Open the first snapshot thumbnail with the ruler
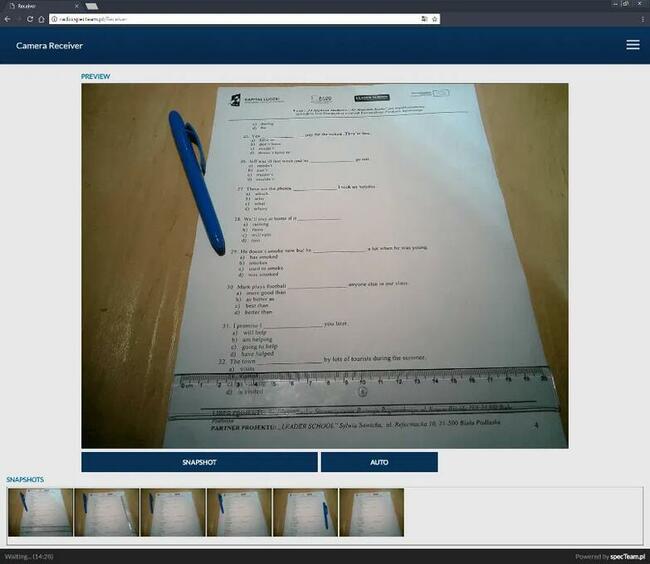 (41, 512)
